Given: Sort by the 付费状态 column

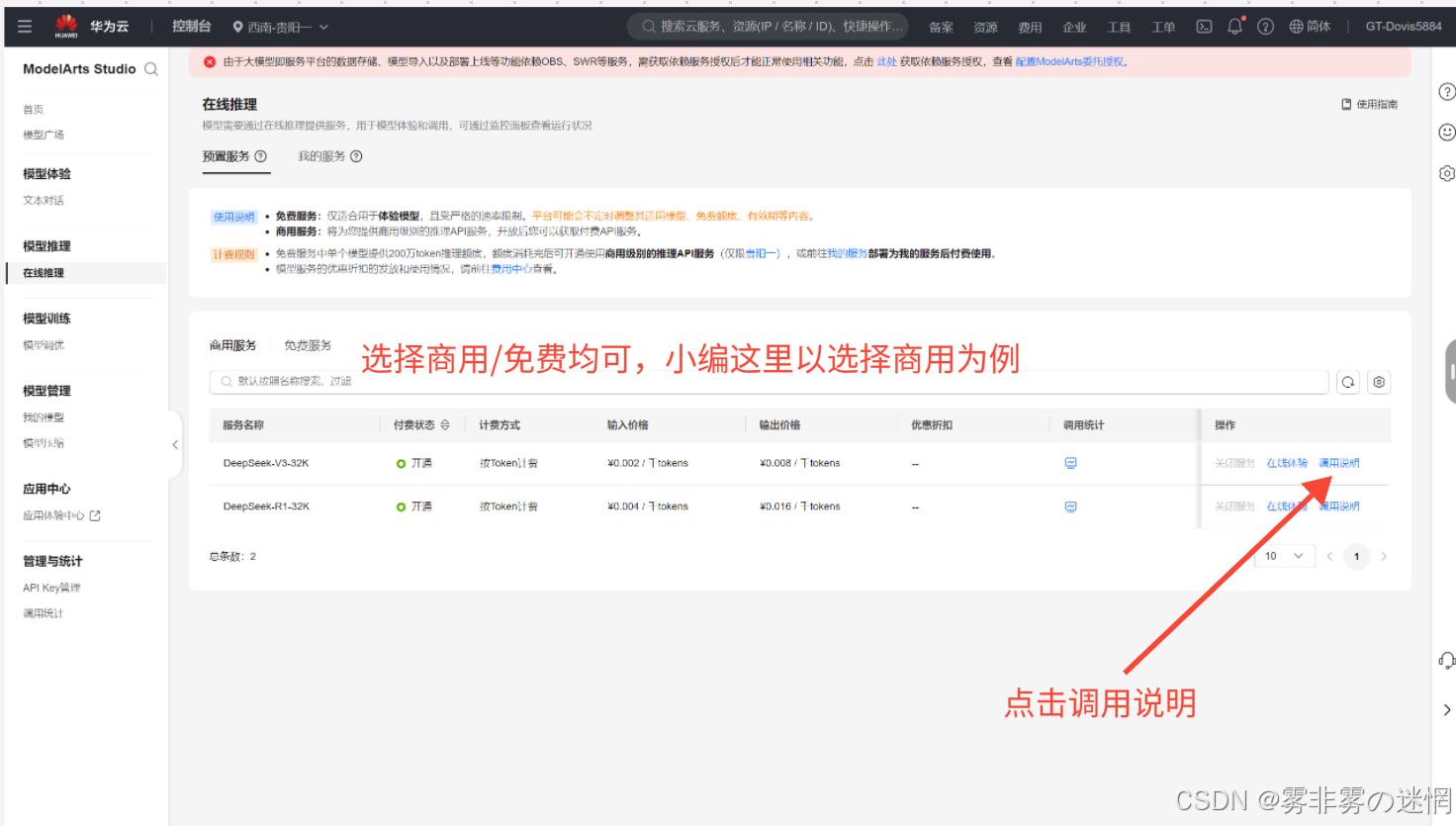Looking at the screenshot, I should 445,425.
